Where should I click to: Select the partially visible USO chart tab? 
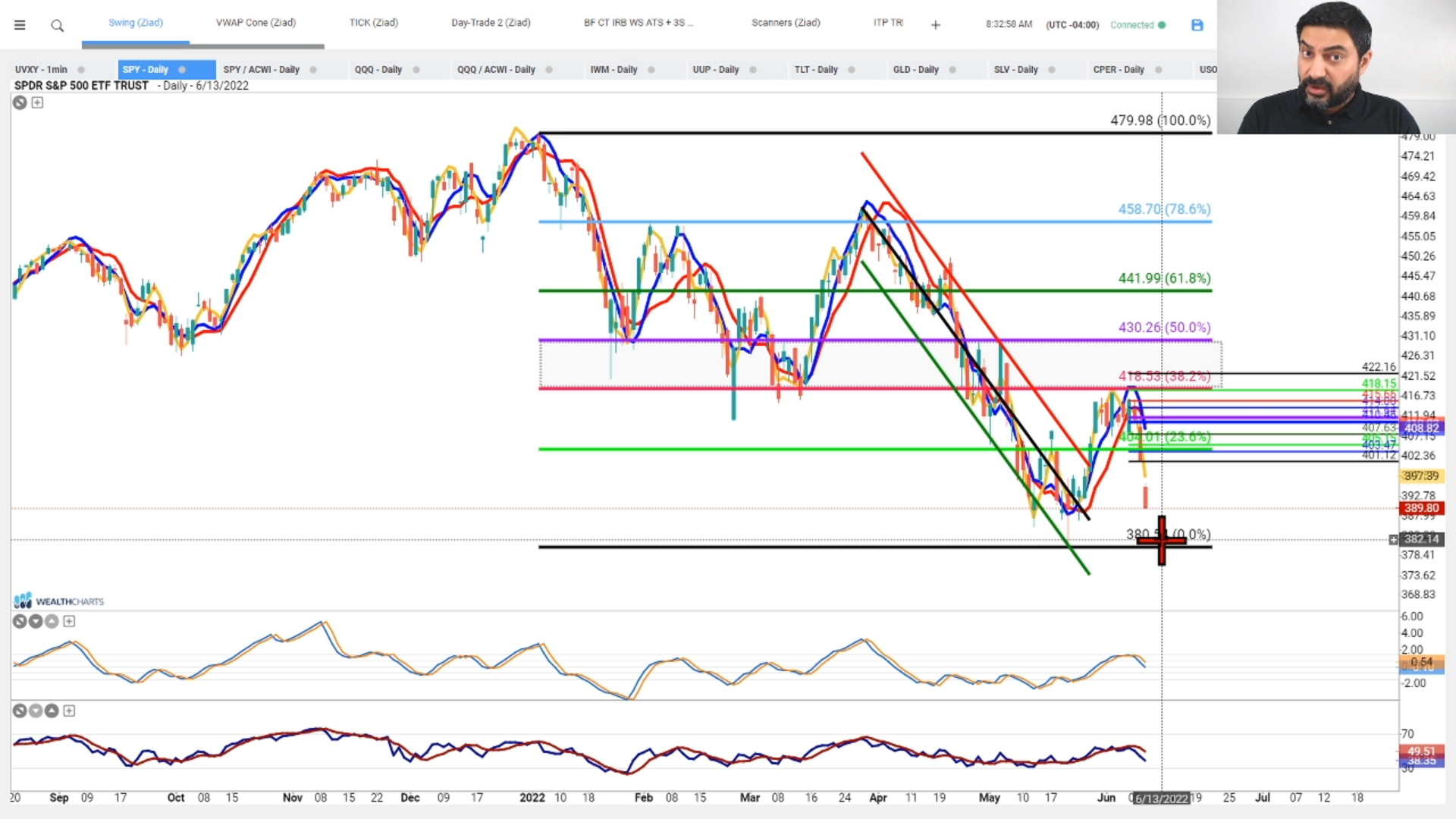pyautogui.click(x=1208, y=70)
